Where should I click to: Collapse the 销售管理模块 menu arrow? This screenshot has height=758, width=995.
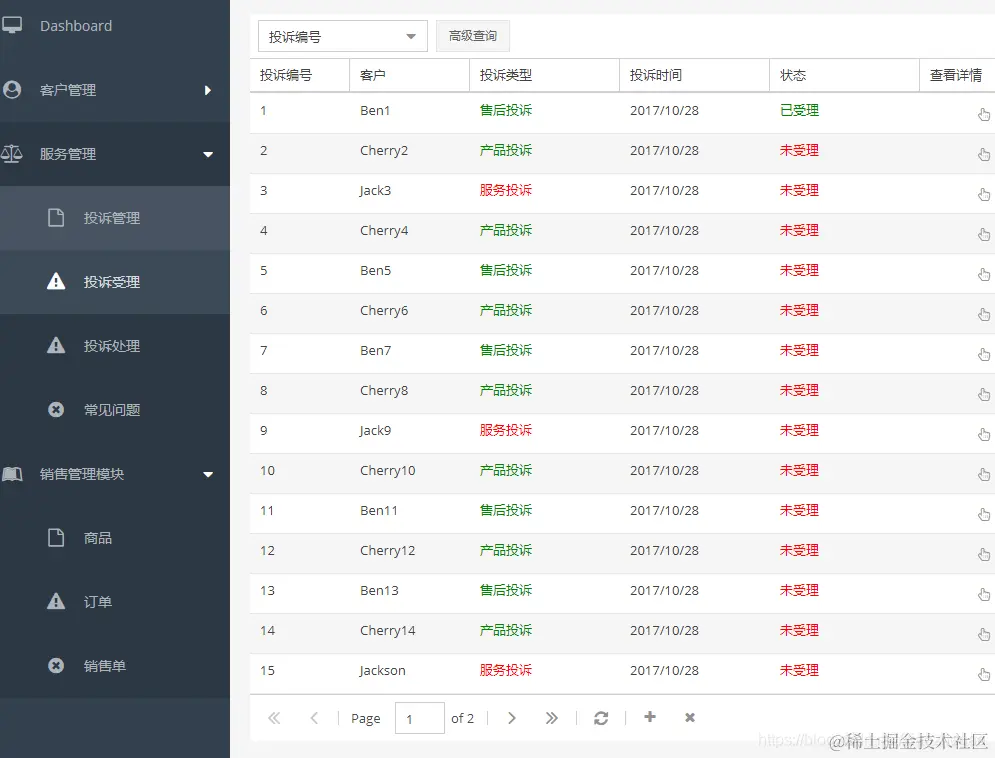(208, 474)
